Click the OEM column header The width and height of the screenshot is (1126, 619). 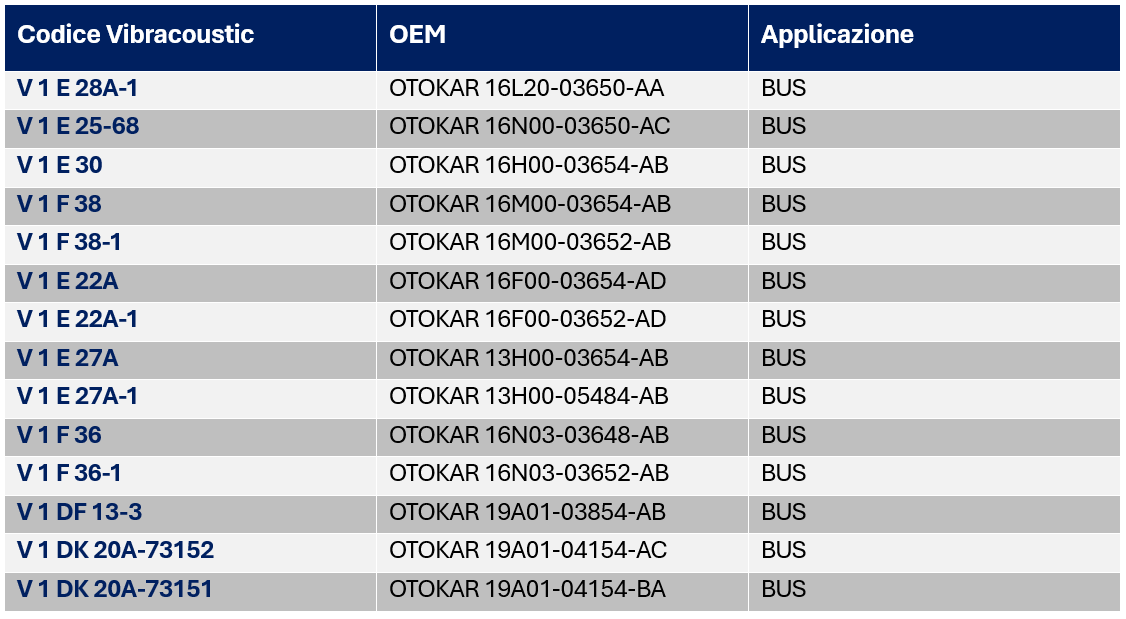pos(417,34)
